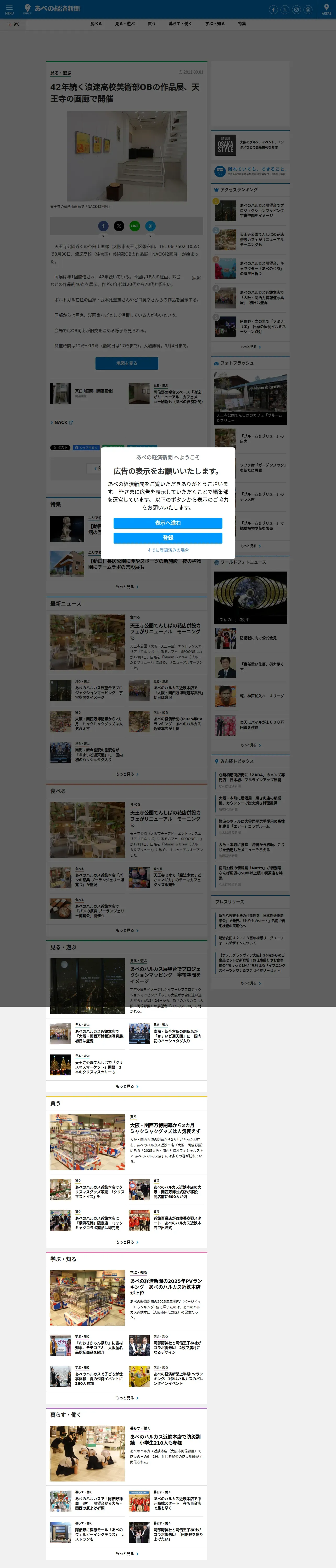
Task: Click the 地図を見る button
Action: pos(127,364)
